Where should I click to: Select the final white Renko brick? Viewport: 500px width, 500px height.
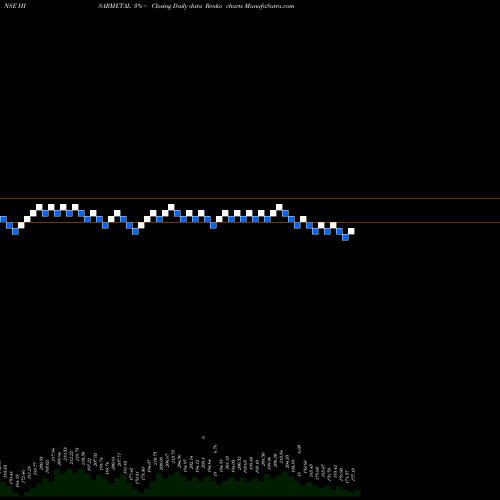(351, 231)
